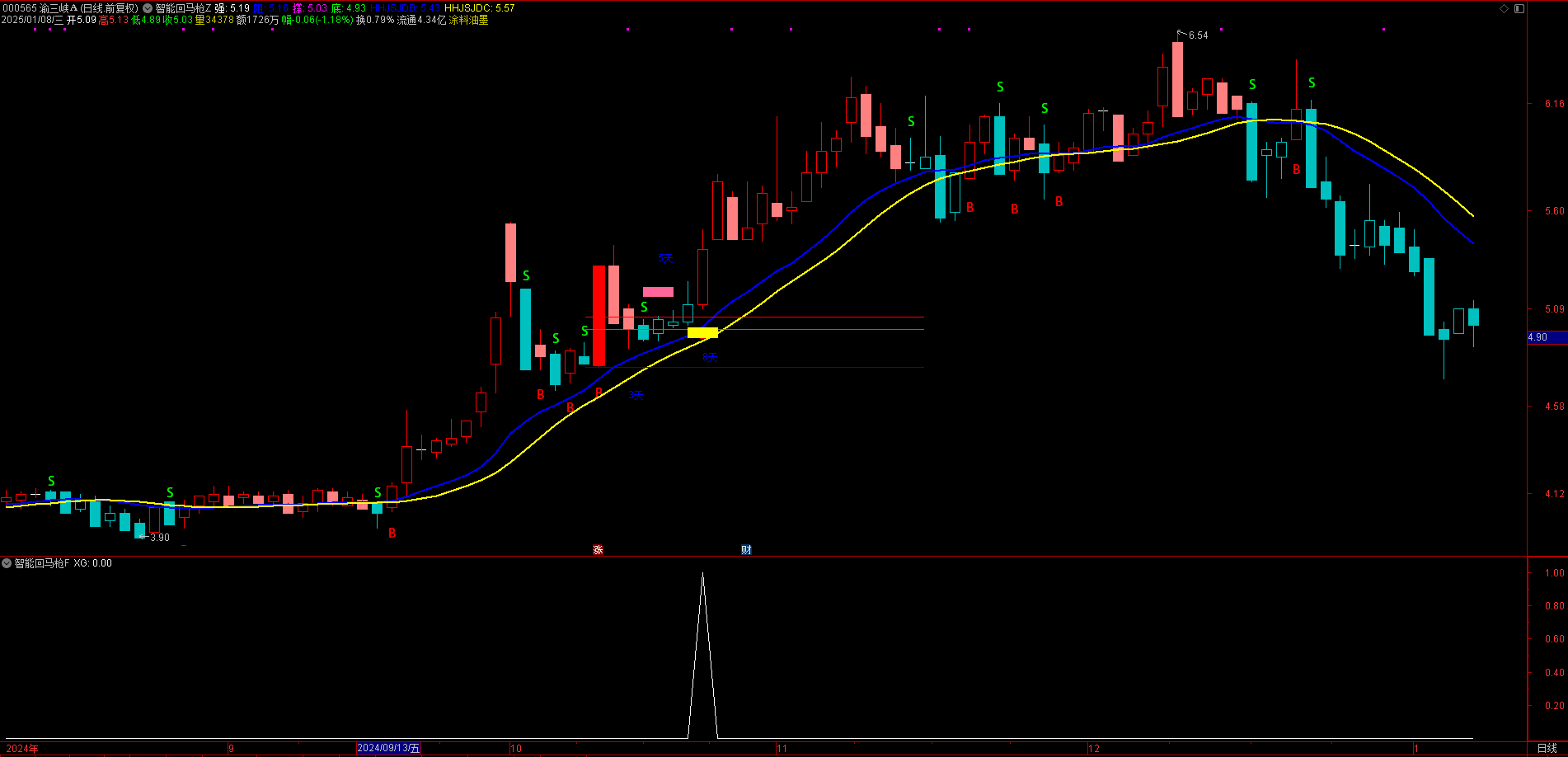Open the 智能回马枪Z indicator dropdown arrow
Viewport: 1568px width, 757px height.
(x=148, y=8)
